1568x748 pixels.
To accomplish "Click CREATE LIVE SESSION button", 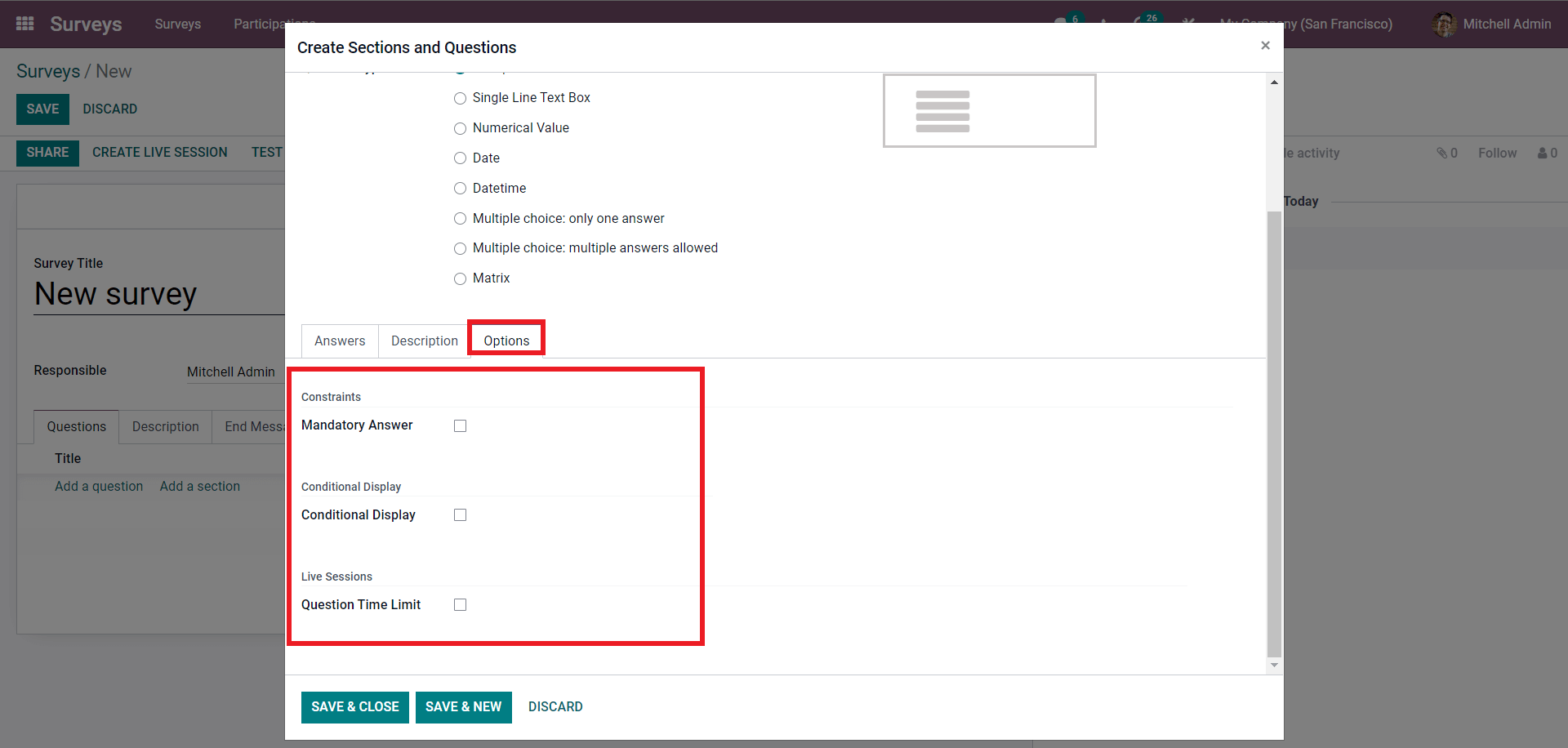I will 160,153.
